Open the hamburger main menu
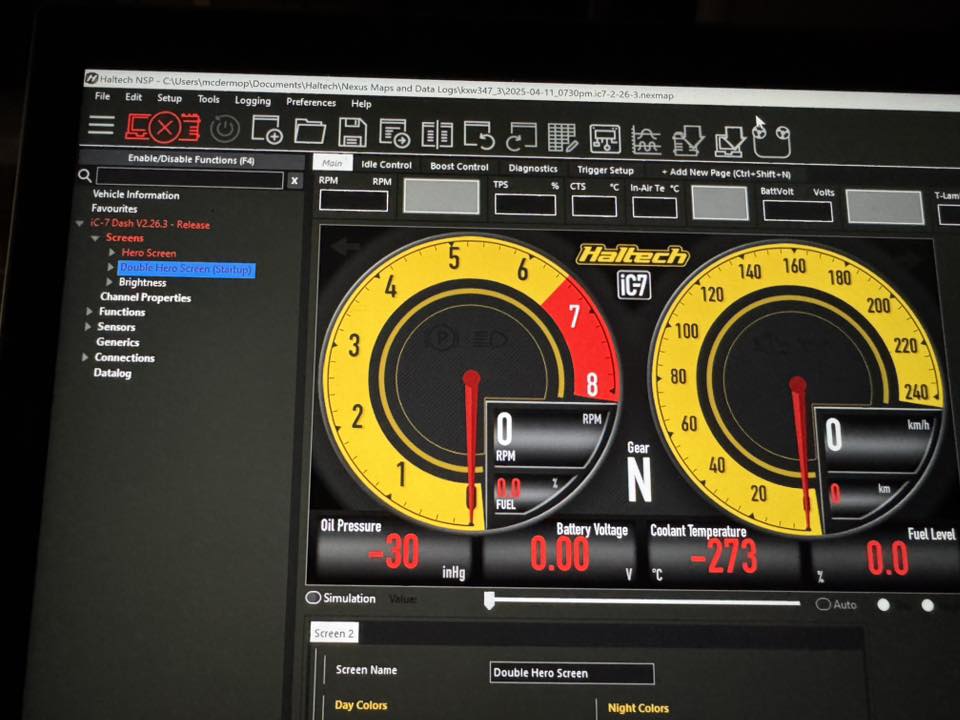 pyautogui.click(x=101, y=125)
